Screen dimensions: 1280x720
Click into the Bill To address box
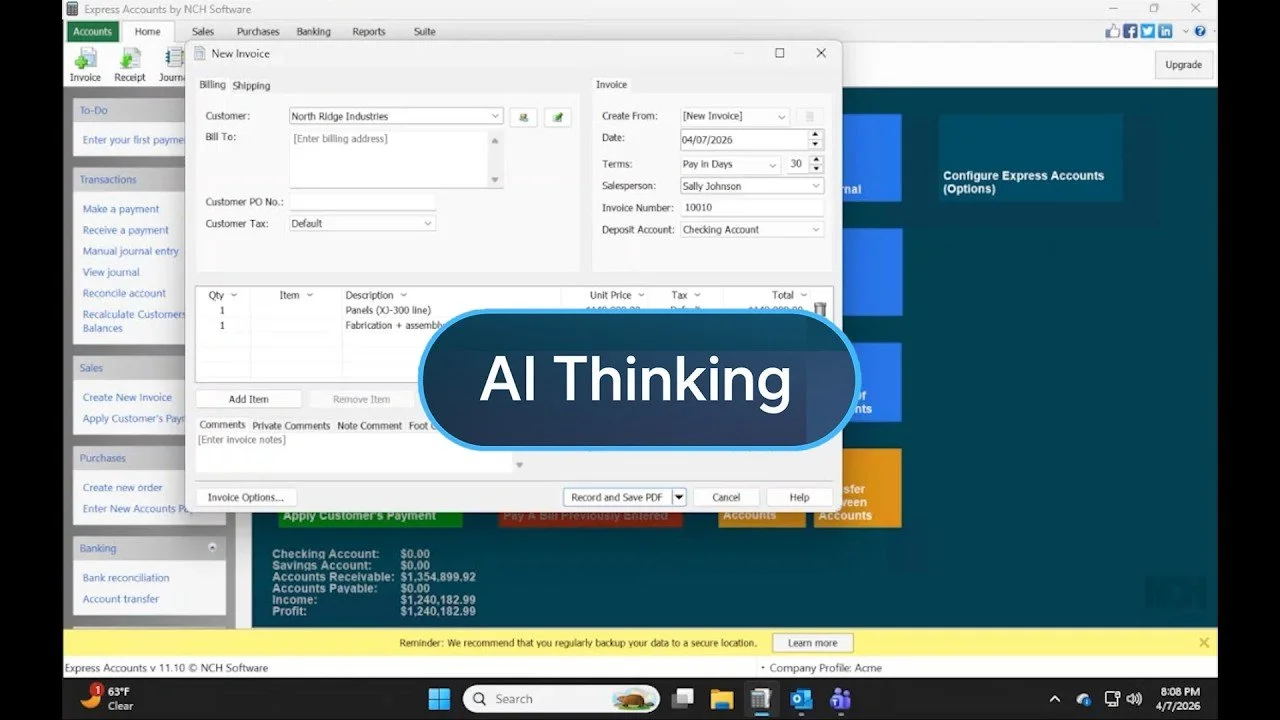pyautogui.click(x=389, y=158)
